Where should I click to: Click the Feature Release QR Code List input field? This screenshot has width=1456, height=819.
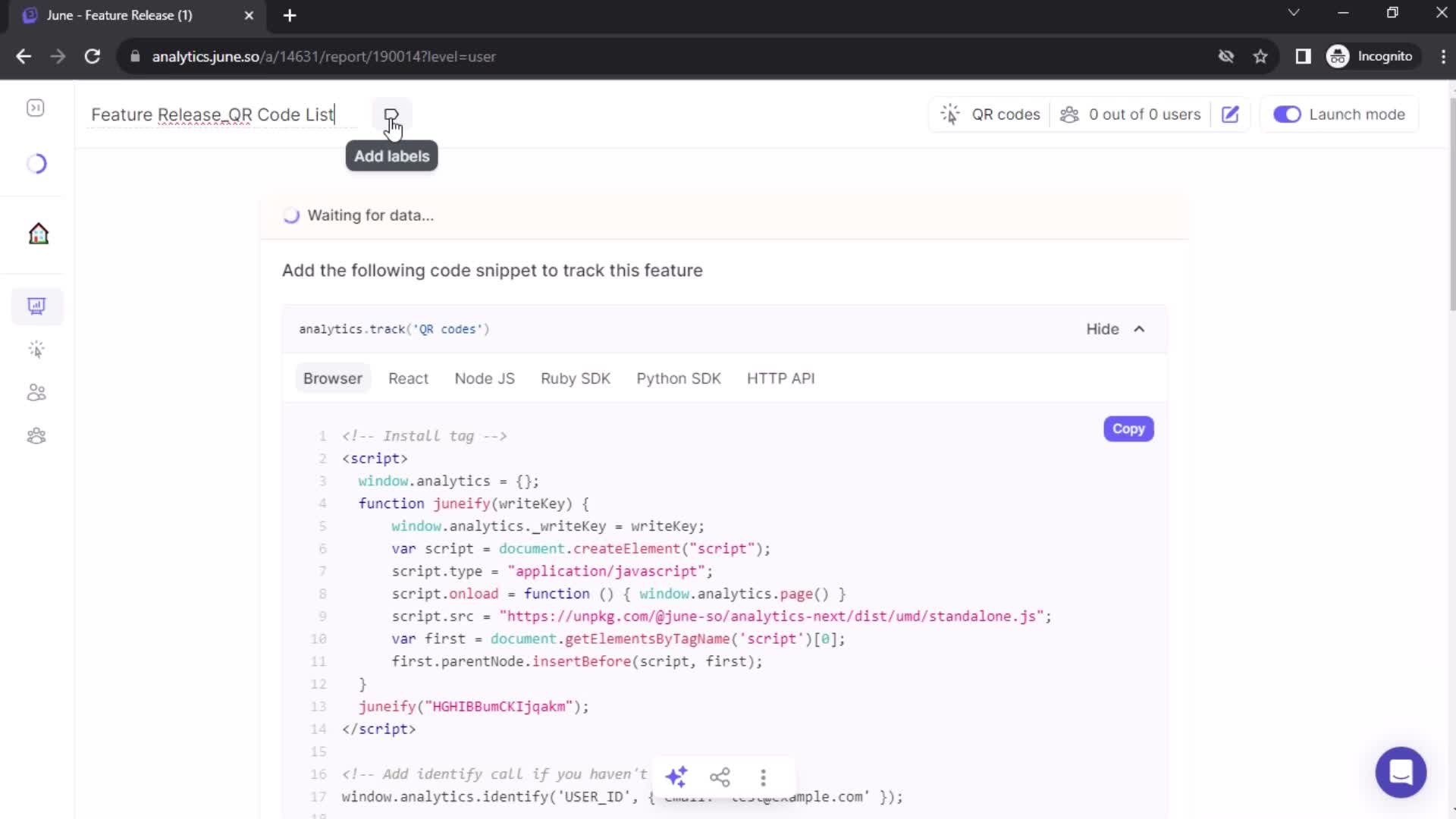[212, 114]
